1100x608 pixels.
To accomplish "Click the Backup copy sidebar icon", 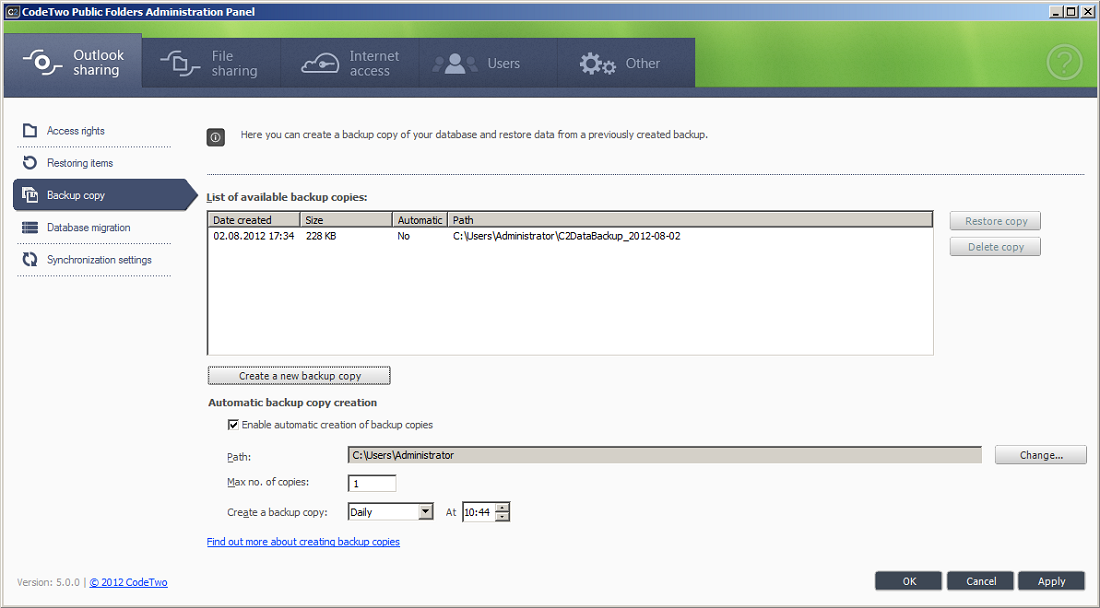I will pyautogui.click(x=29, y=195).
